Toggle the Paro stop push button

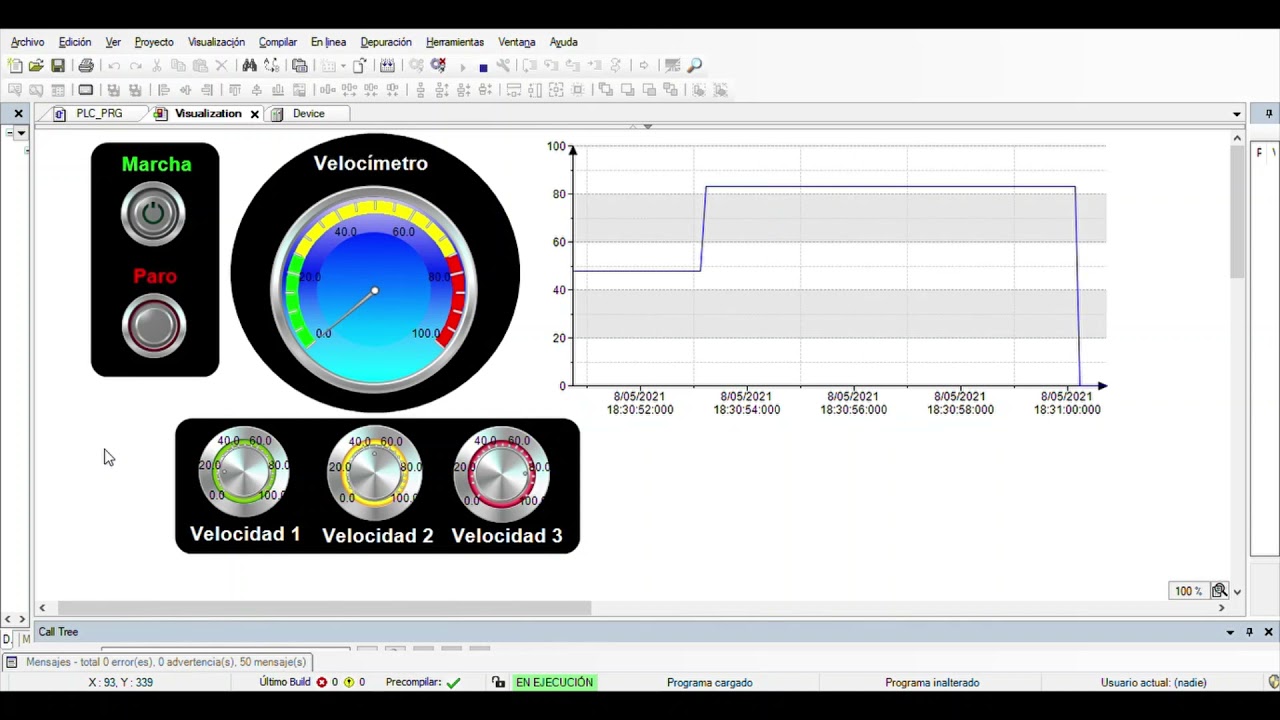click(154, 325)
